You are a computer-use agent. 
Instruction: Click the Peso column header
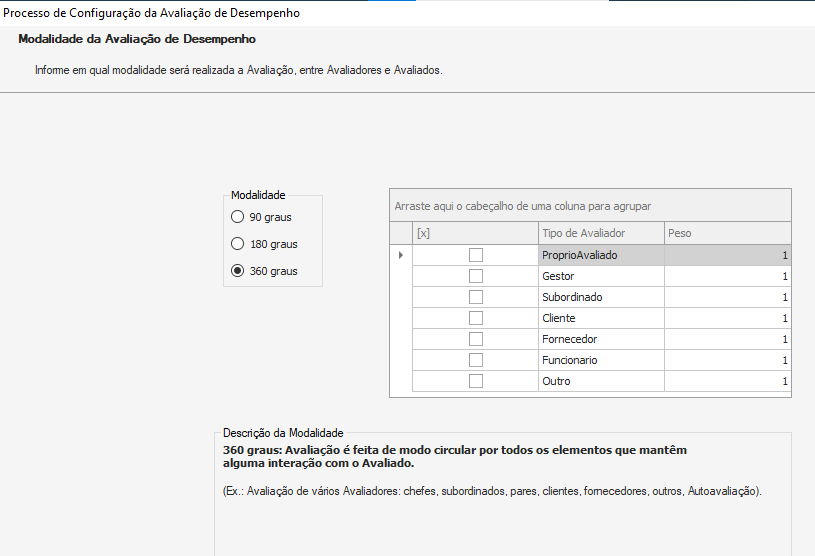[726, 233]
